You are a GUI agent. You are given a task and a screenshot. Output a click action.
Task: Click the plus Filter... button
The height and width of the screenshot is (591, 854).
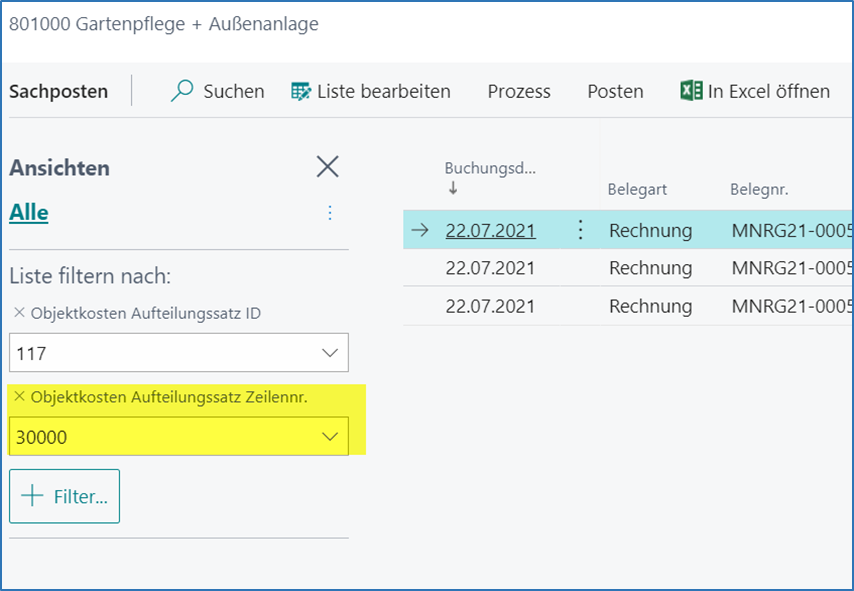coord(65,496)
